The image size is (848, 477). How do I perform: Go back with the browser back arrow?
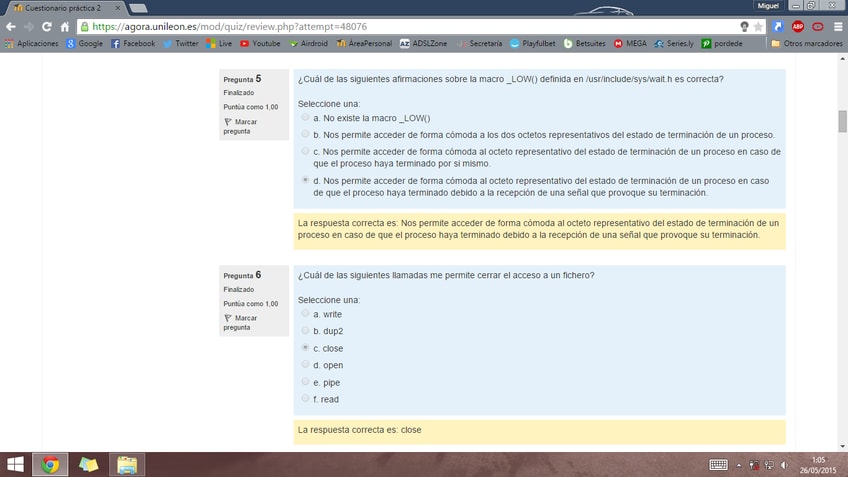coord(11,26)
